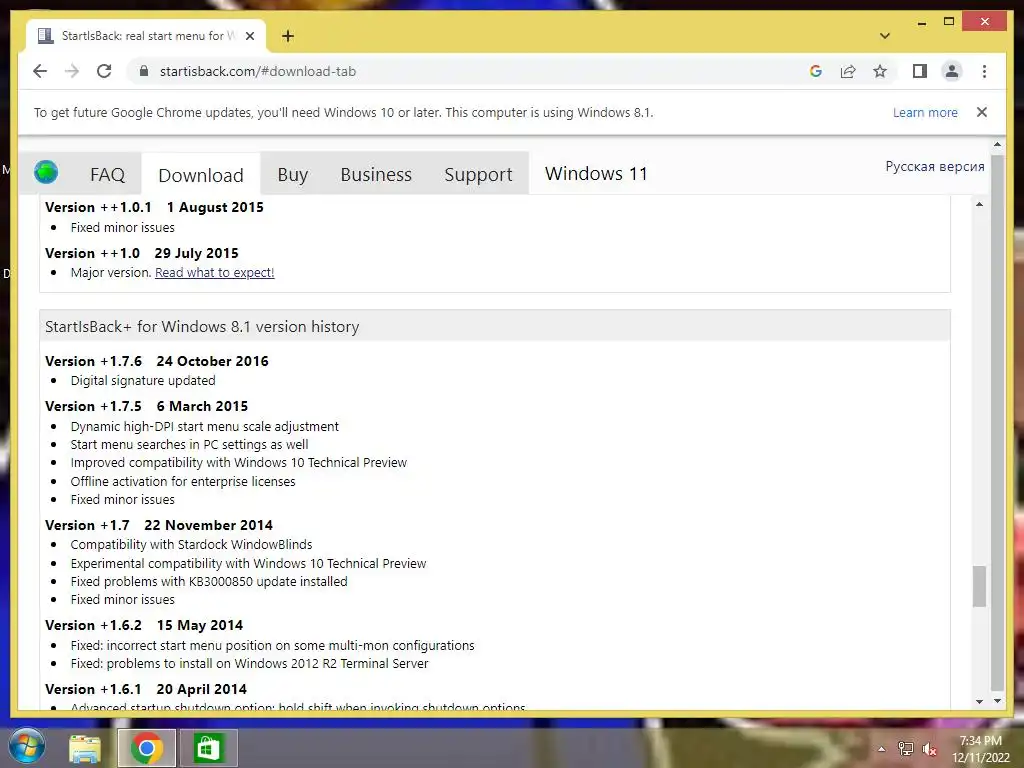Open a new tab with the plus button
Screen dimensions: 1024x768
(x=288, y=36)
